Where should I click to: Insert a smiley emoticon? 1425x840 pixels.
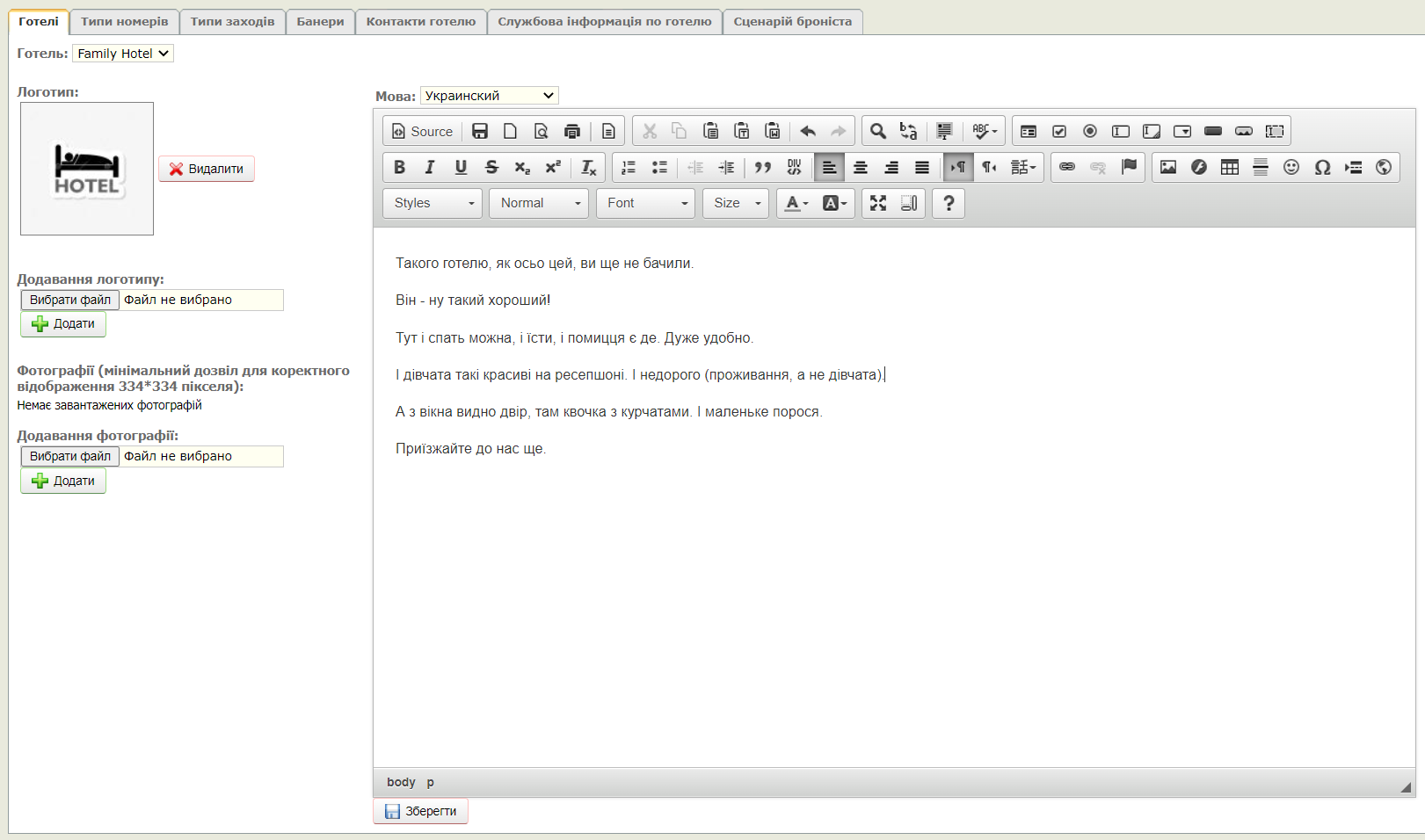coord(1290,167)
